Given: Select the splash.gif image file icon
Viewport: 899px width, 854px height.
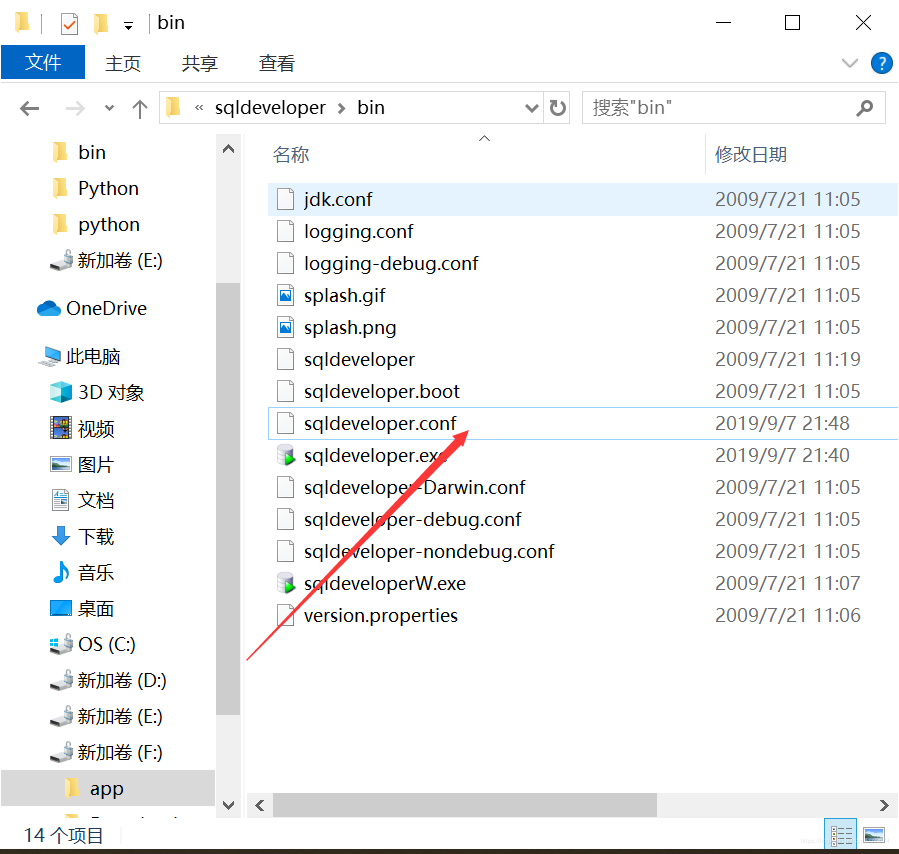Looking at the screenshot, I should pyautogui.click(x=286, y=296).
